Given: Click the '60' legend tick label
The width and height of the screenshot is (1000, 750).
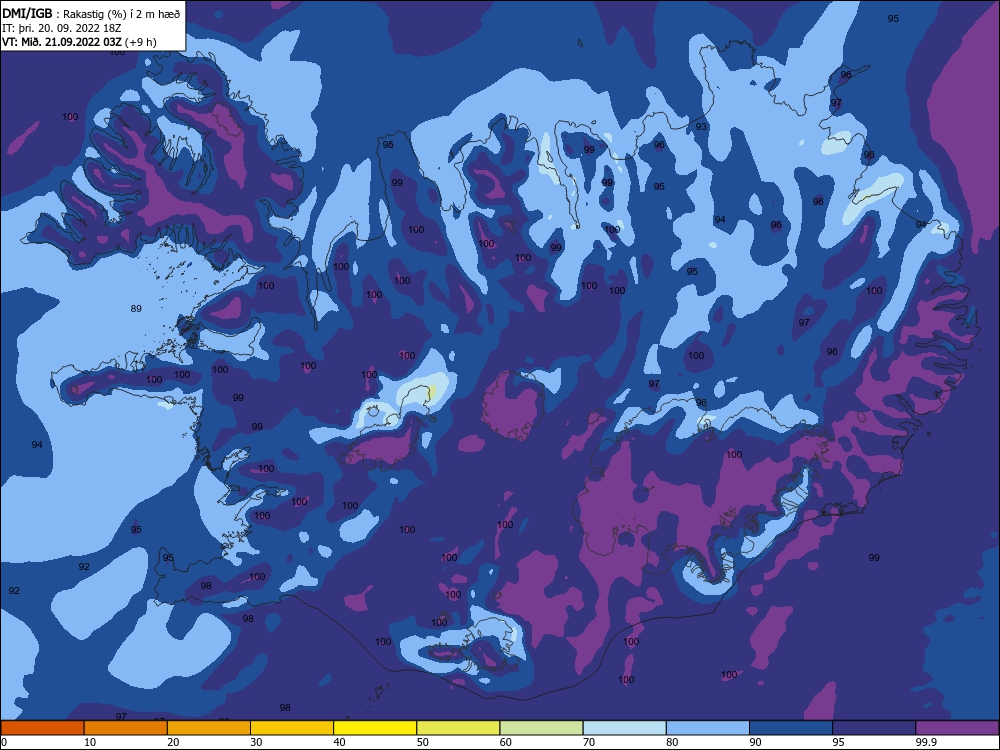Looking at the screenshot, I should pos(506,742).
